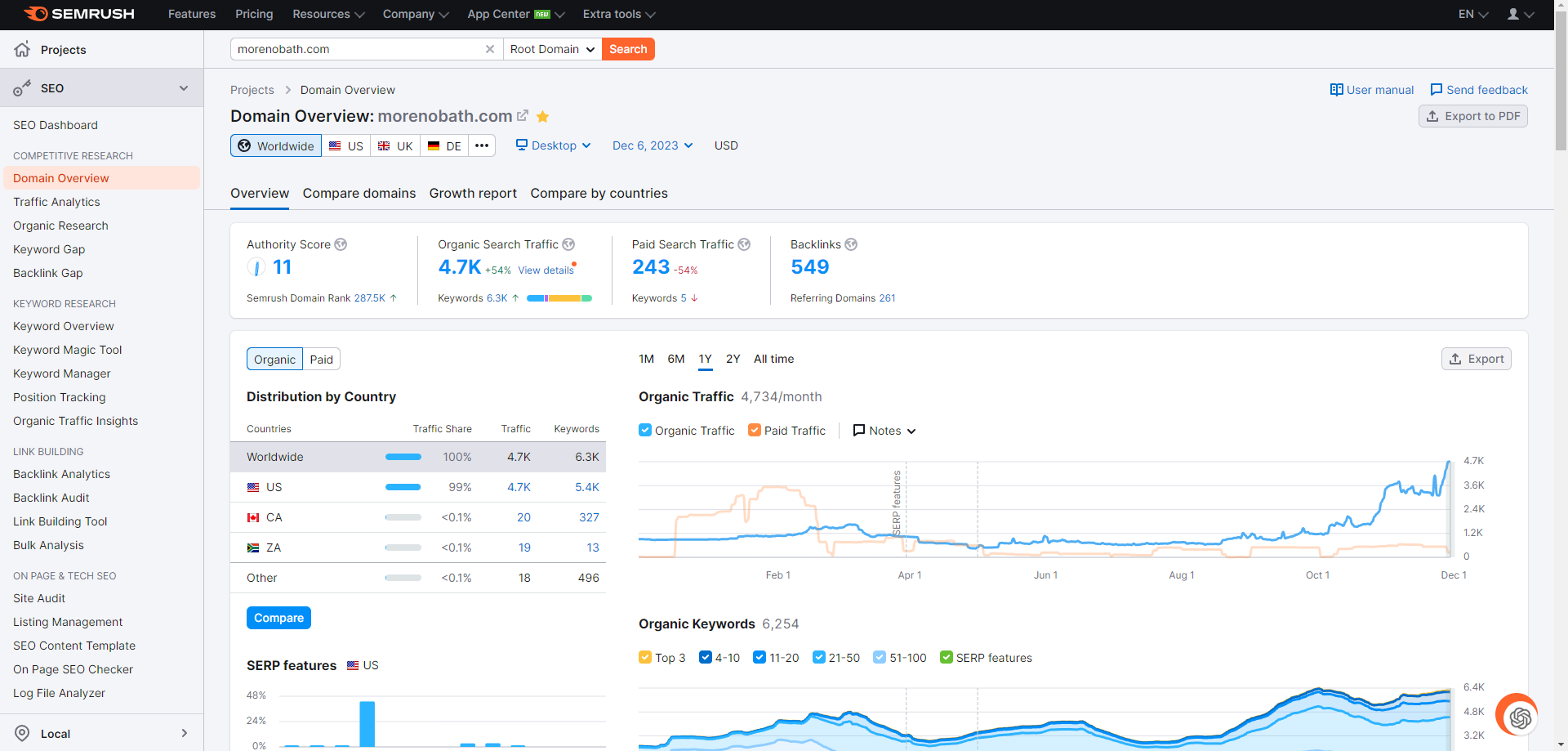Select the 6M time range tab
This screenshot has width=1568, height=751.
tap(675, 359)
